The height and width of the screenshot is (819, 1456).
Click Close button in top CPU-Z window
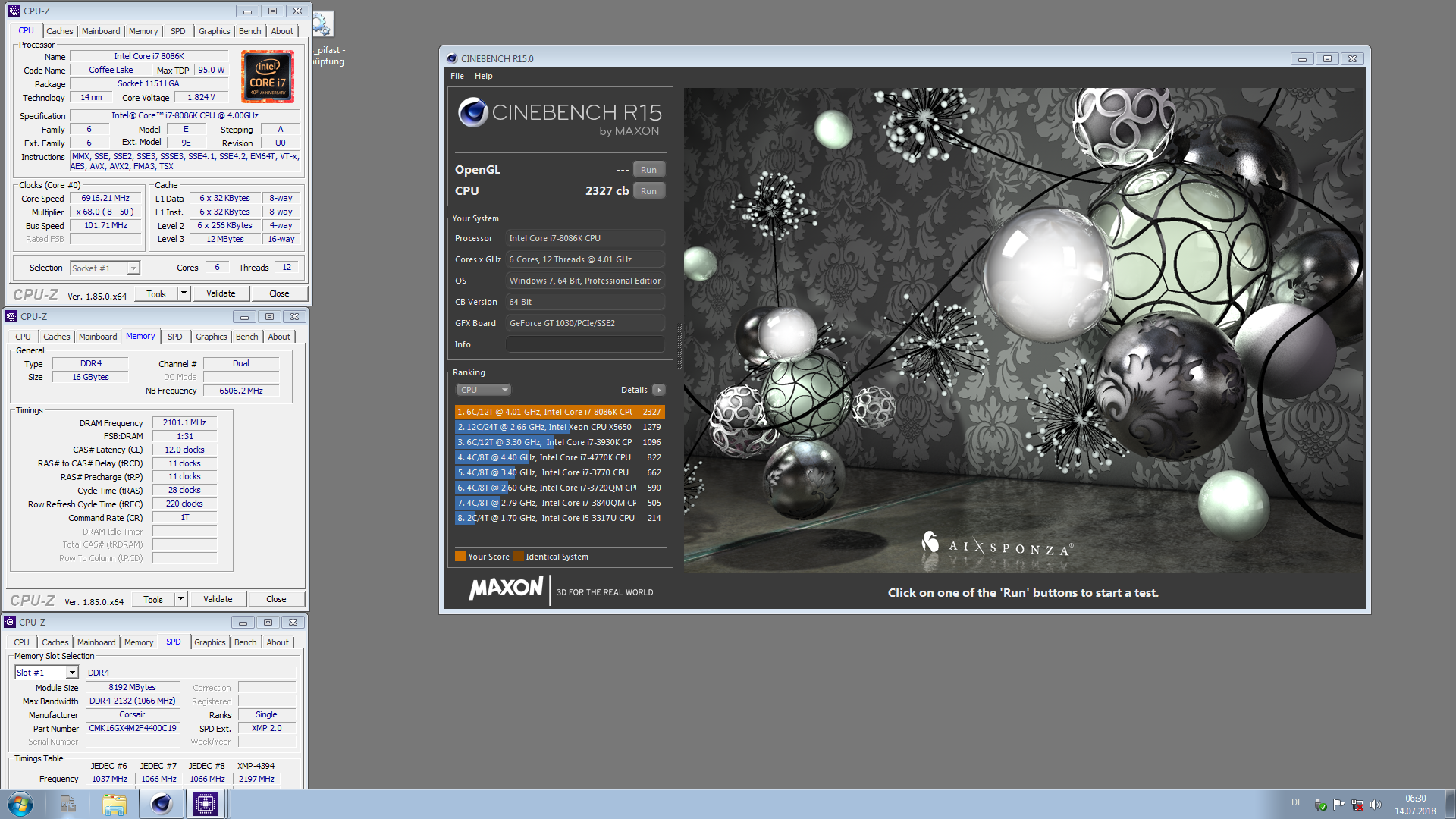click(279, 293)
